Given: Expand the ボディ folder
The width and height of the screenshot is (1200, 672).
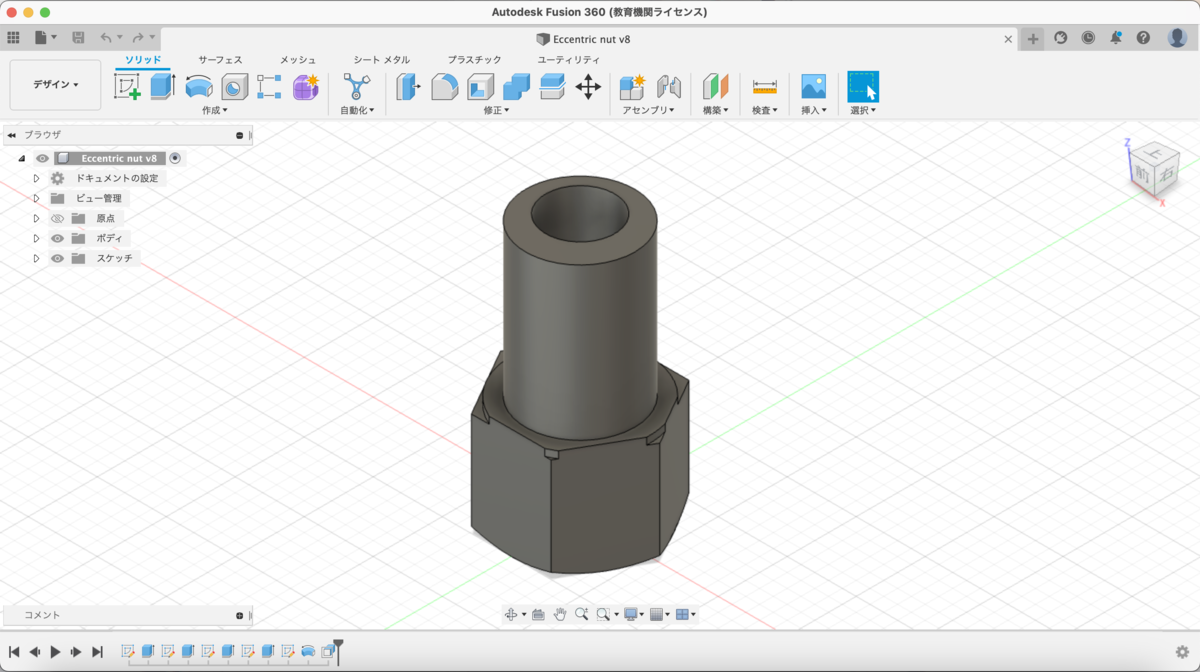Looking at the screenshot, I should coord(37,238).
